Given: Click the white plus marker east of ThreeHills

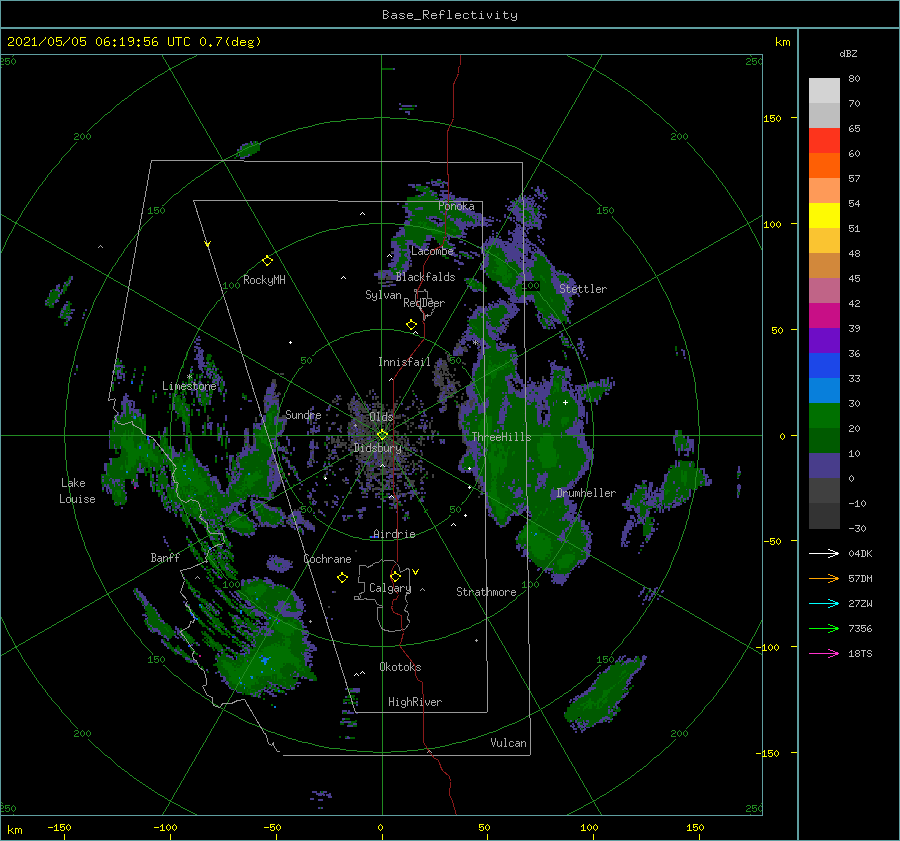Looking at the screenshot, I should click(565, 402).
